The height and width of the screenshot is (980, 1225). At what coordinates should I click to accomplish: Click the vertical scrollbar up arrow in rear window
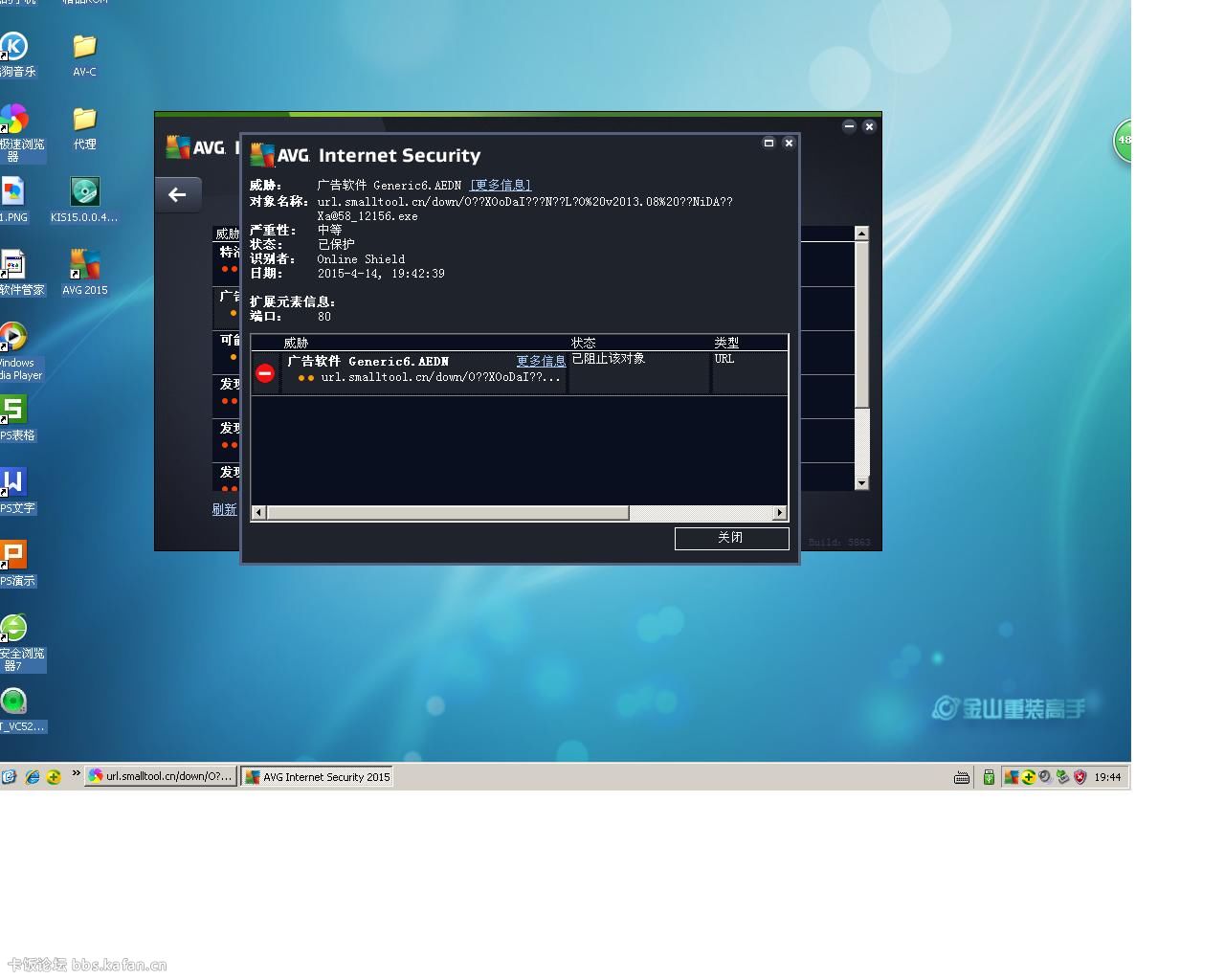click(x=861, y=234)
